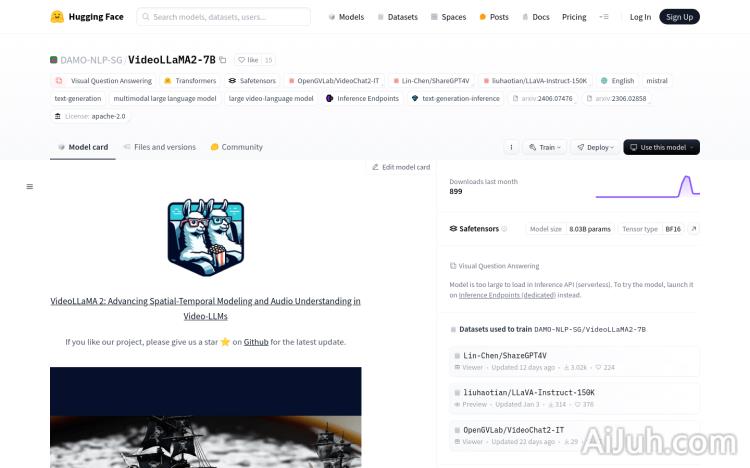The image size is (750, 468).
Task: Open the additional navigation menu icon
Action: click(603, 17)
